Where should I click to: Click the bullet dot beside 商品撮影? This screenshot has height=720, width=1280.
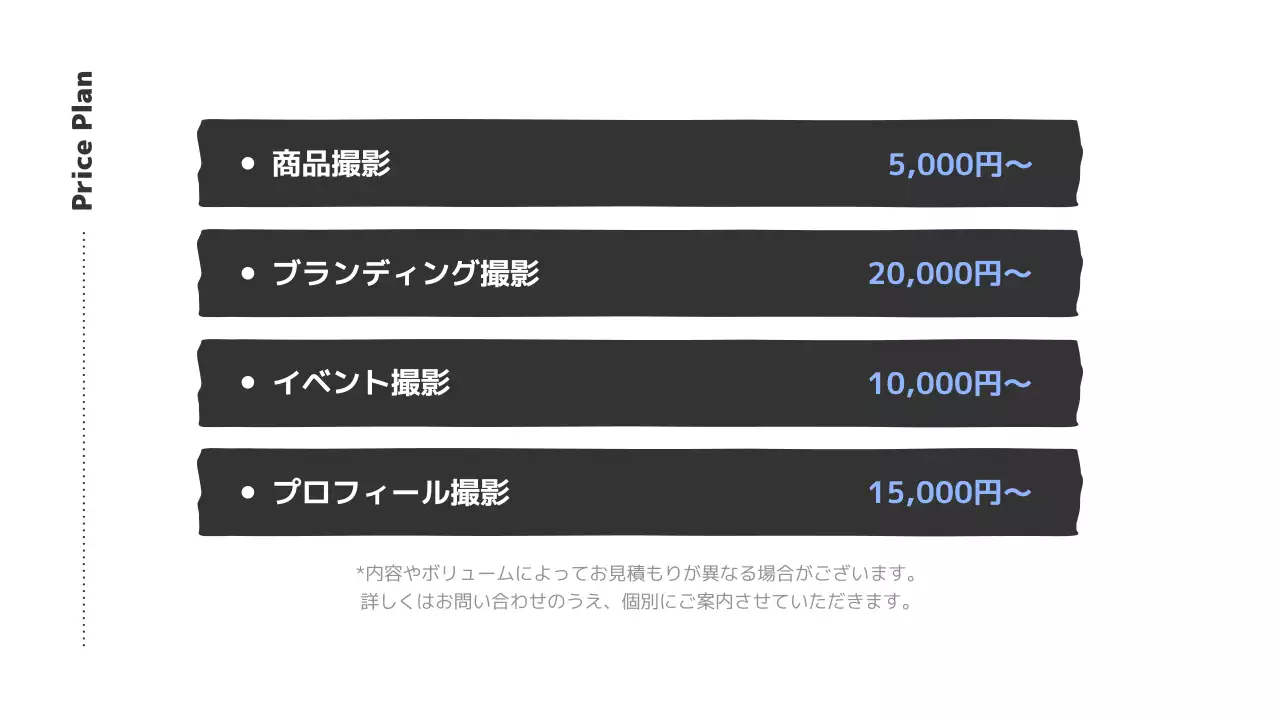point(248,164)
